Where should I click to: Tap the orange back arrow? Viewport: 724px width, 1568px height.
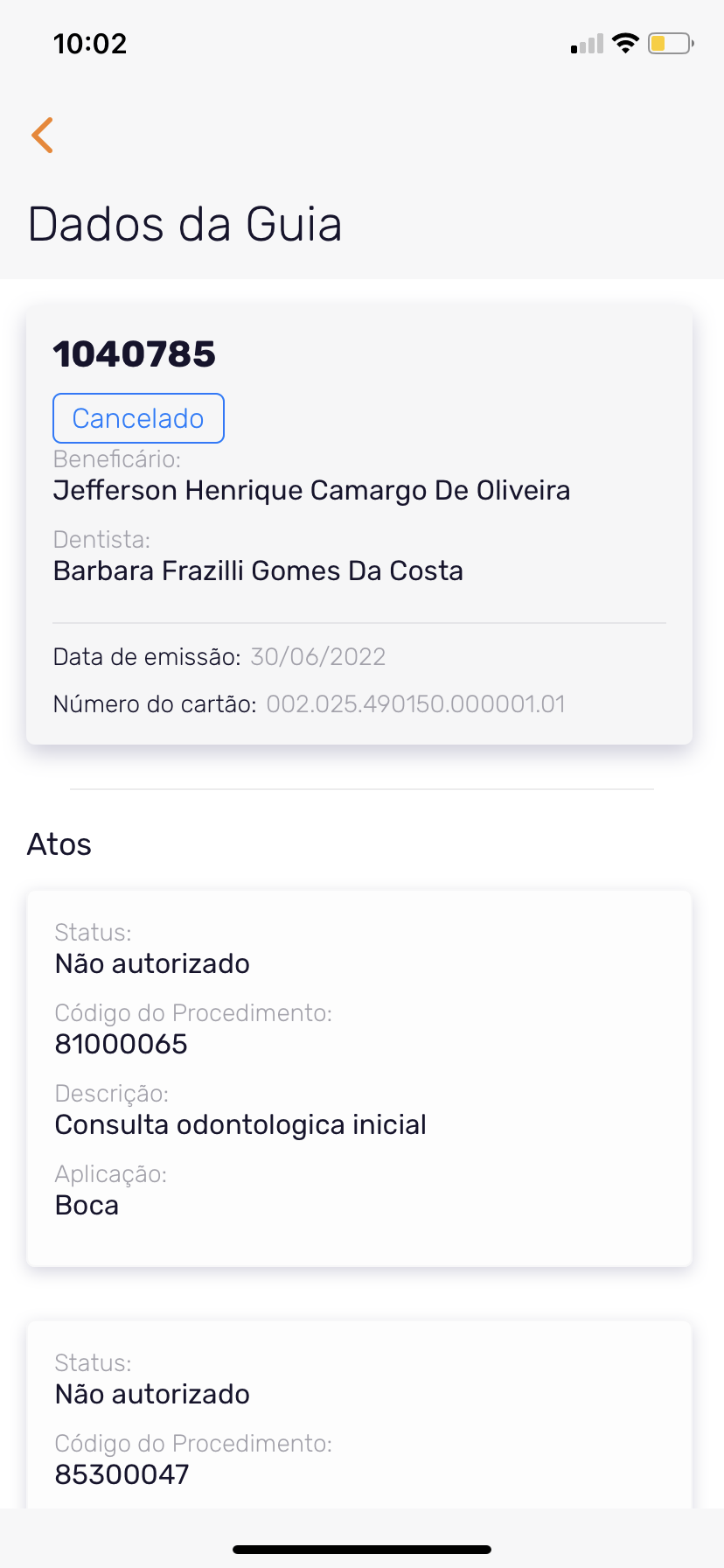[42, 135]
